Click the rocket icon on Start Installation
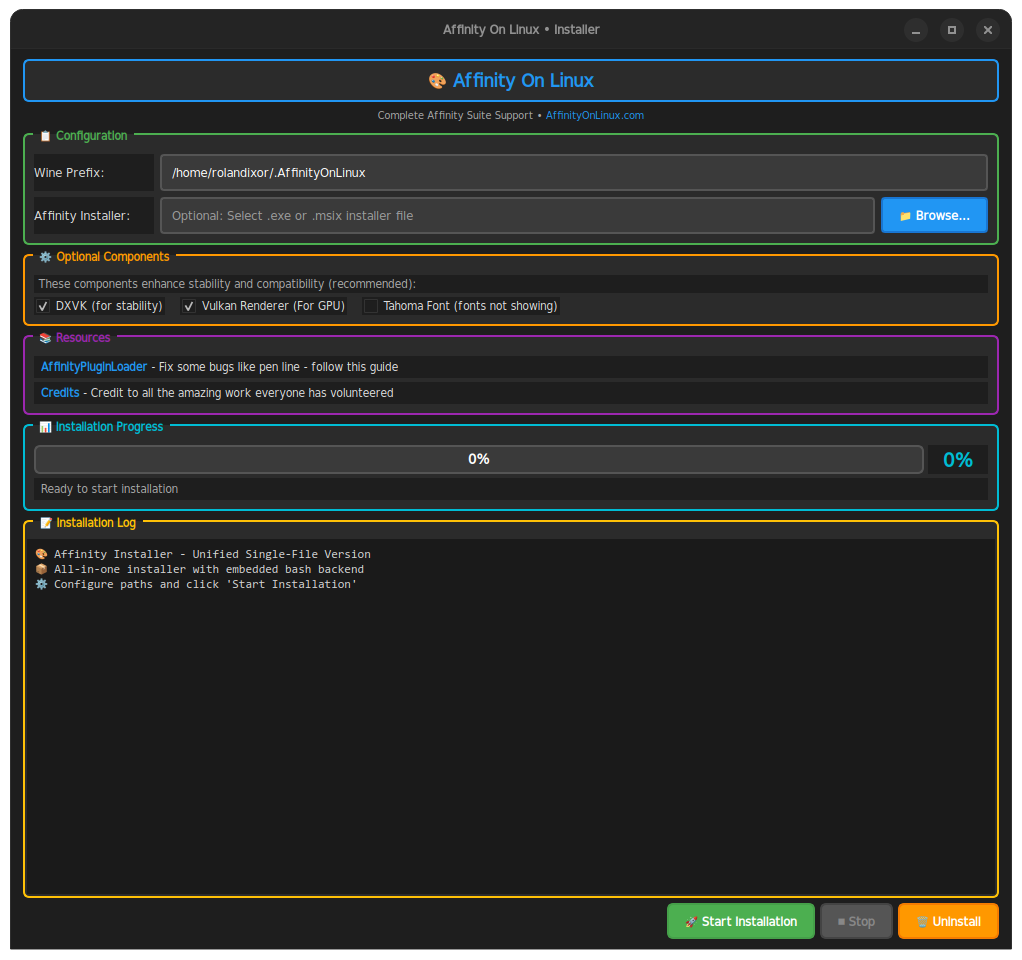The width and height of the screenshot is (1022, 960). (693, 920)
